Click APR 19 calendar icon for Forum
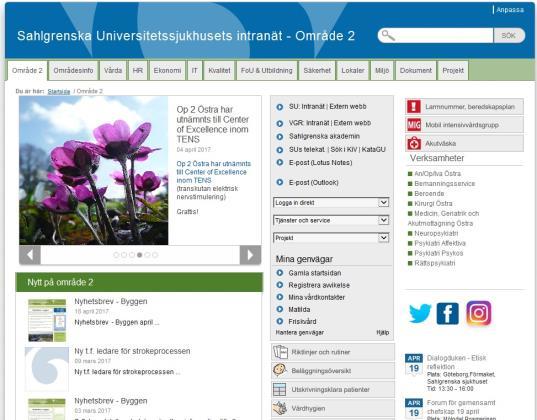Screen dimensions: 537x420 [x=414, y=408]
